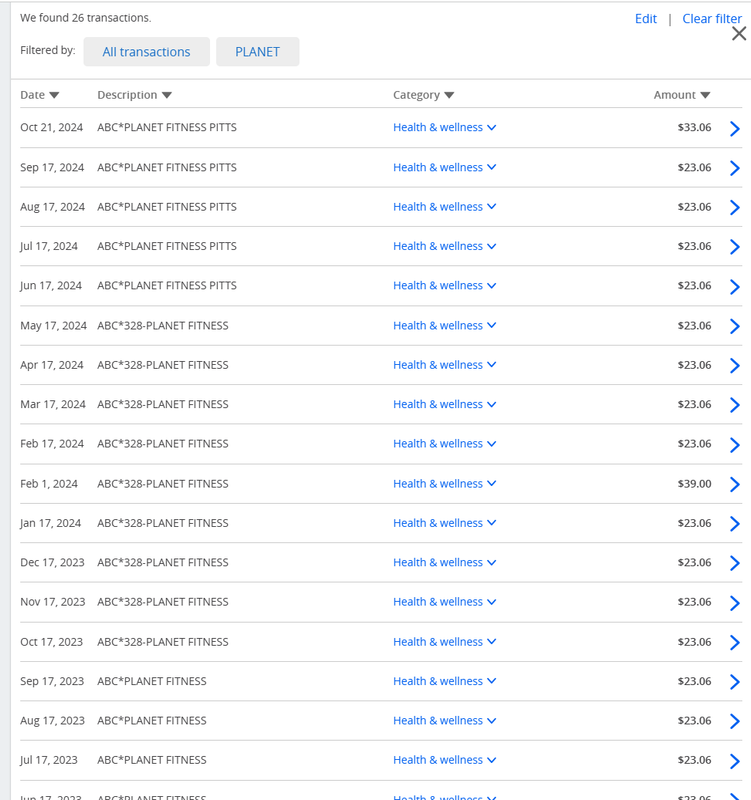Click ABC*328-PLANET FITNESS description for Oct 17, 2023
This screenshot has height=800, width=751.
(163, 642)
